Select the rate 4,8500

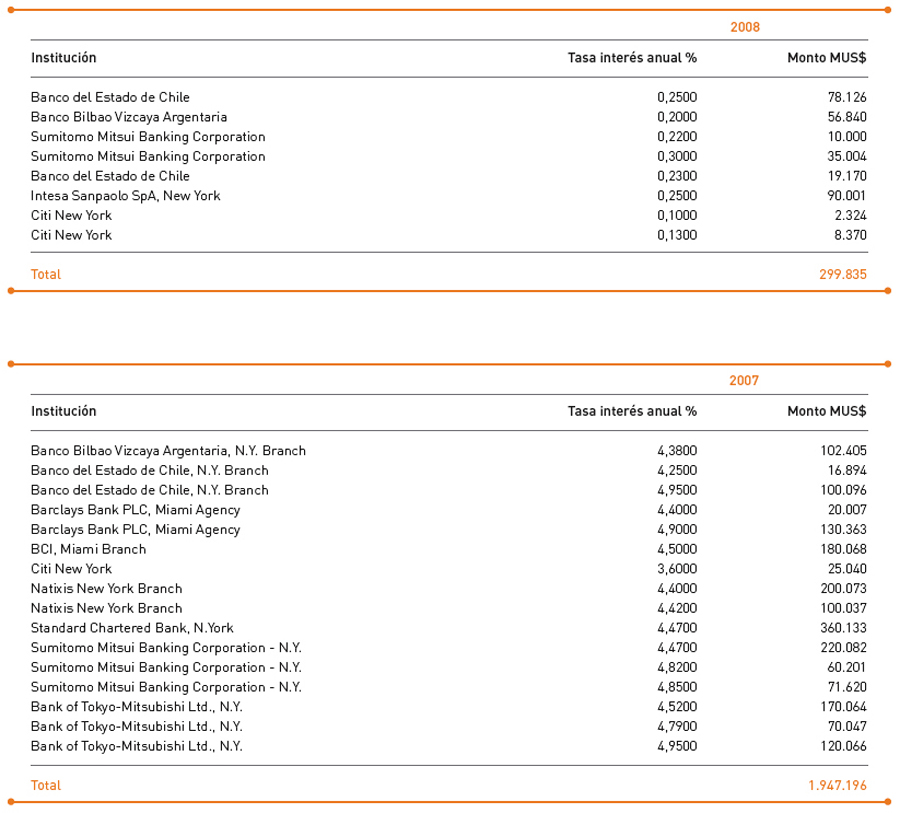677,687
